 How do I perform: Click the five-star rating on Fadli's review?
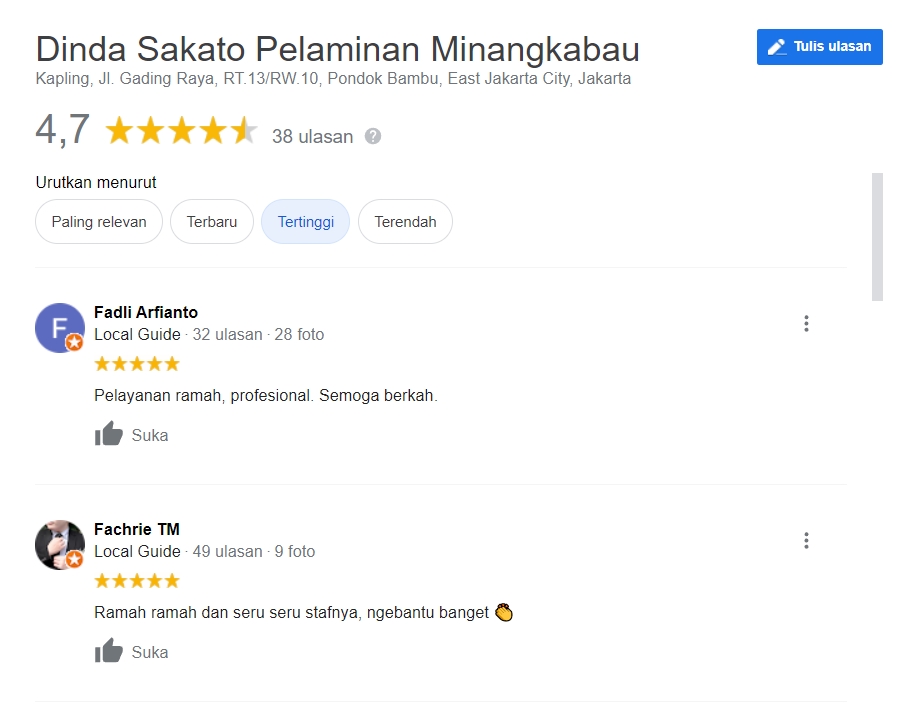tap(137, 364)
